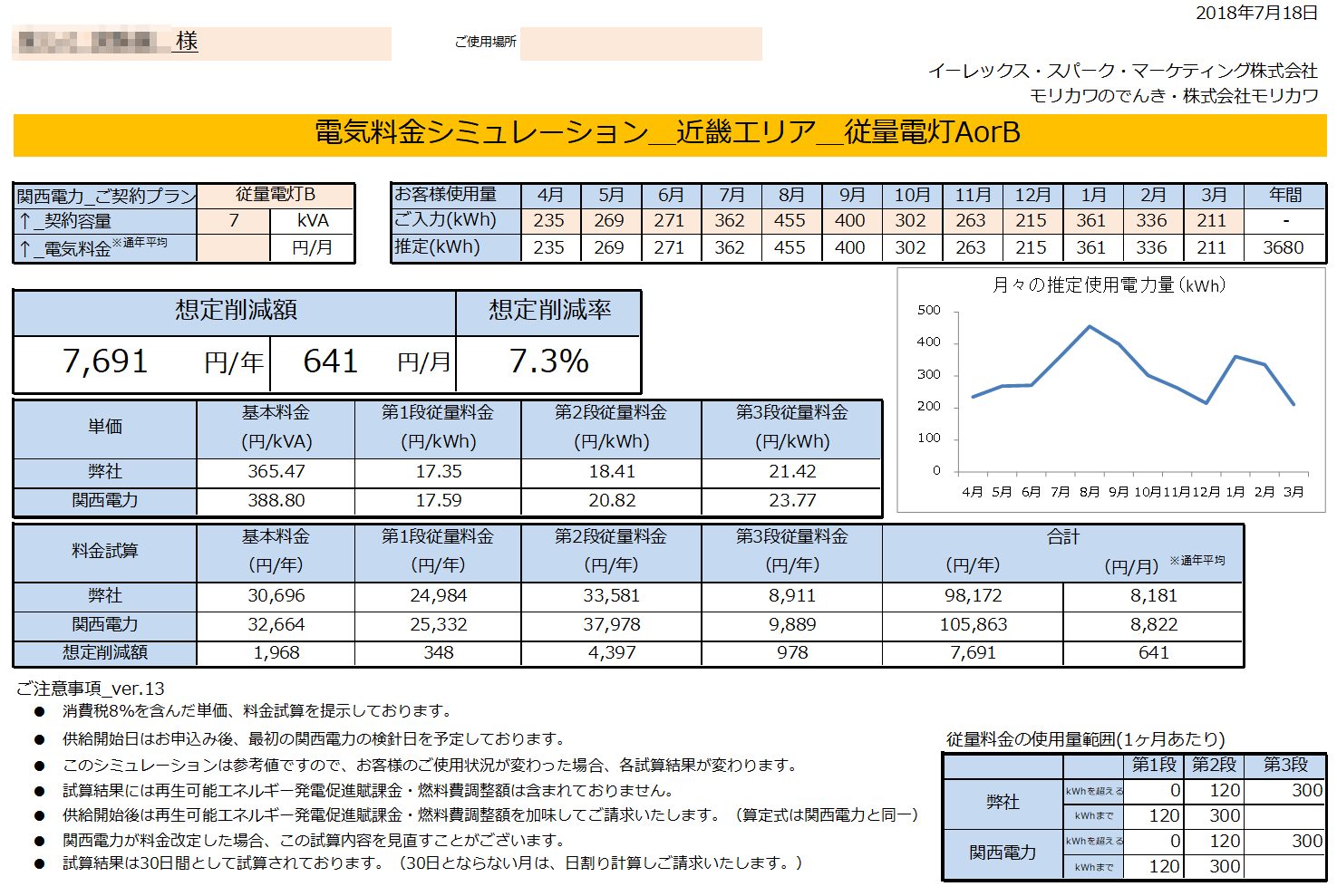
Task: Click the annual estimated total 3680
Action: pos(1284,247)
